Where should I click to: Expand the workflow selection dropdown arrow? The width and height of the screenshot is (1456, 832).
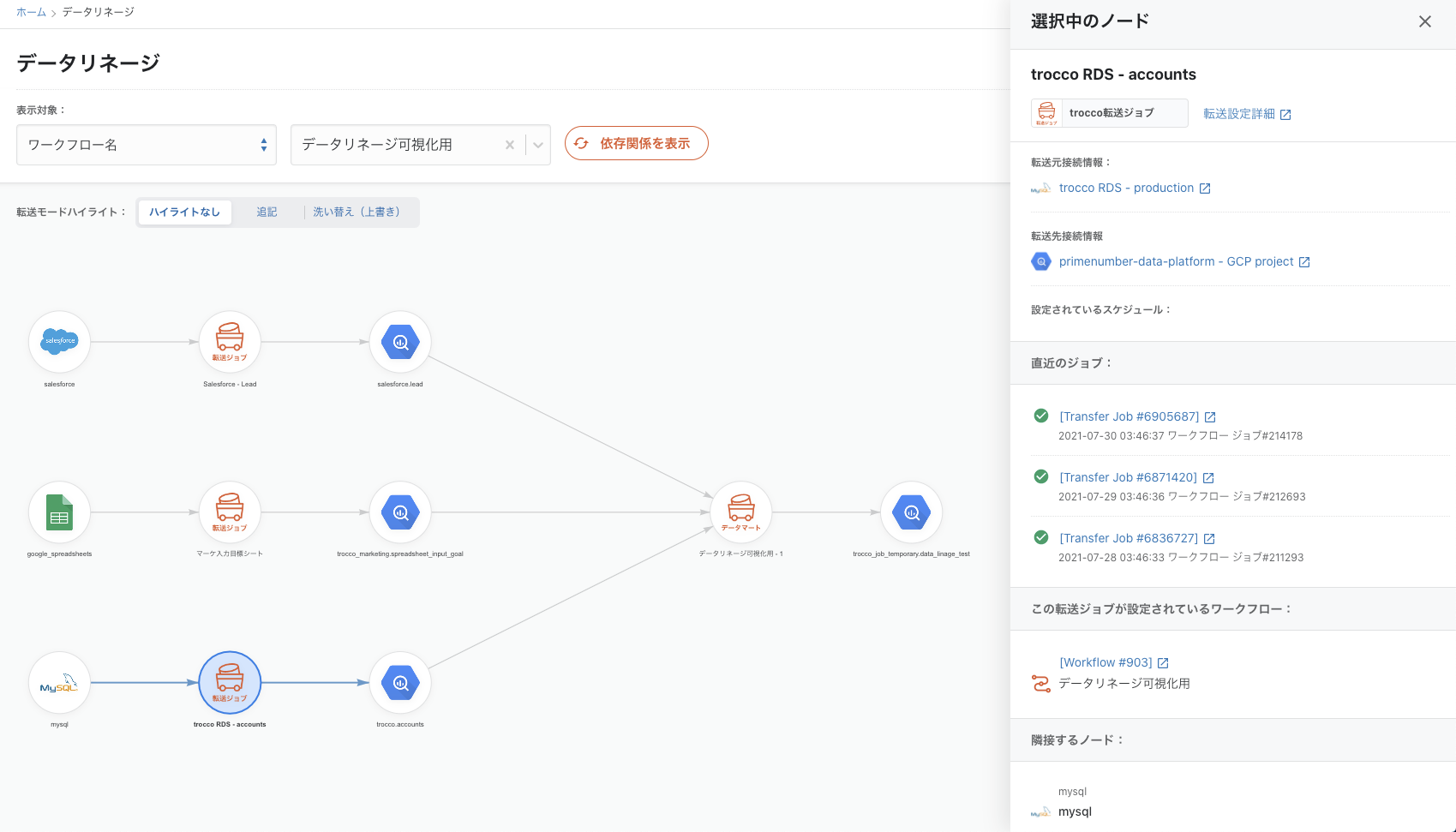pos(538,145)
